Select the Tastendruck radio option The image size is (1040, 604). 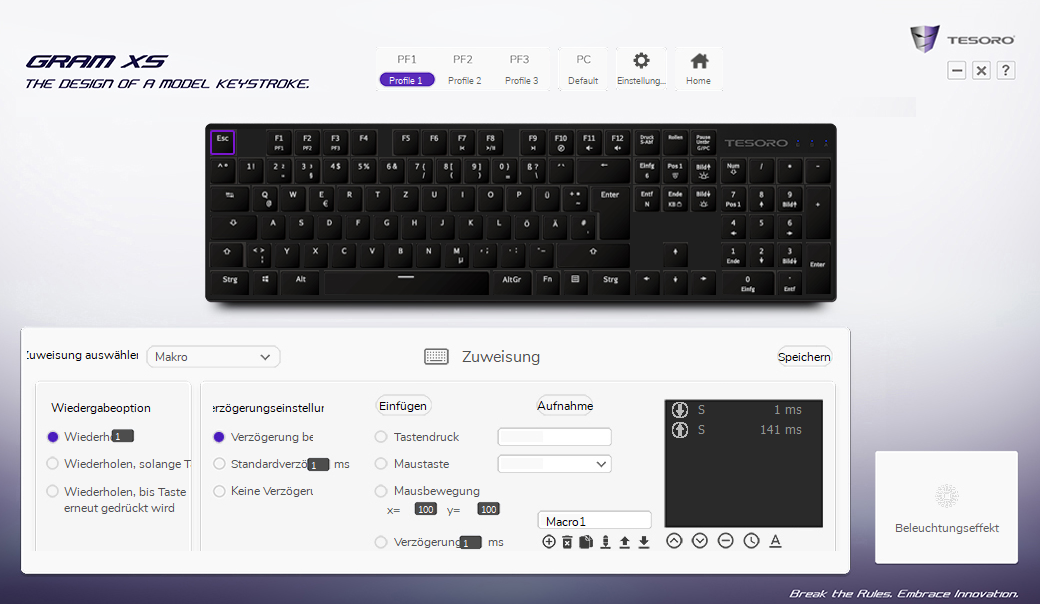381,437
